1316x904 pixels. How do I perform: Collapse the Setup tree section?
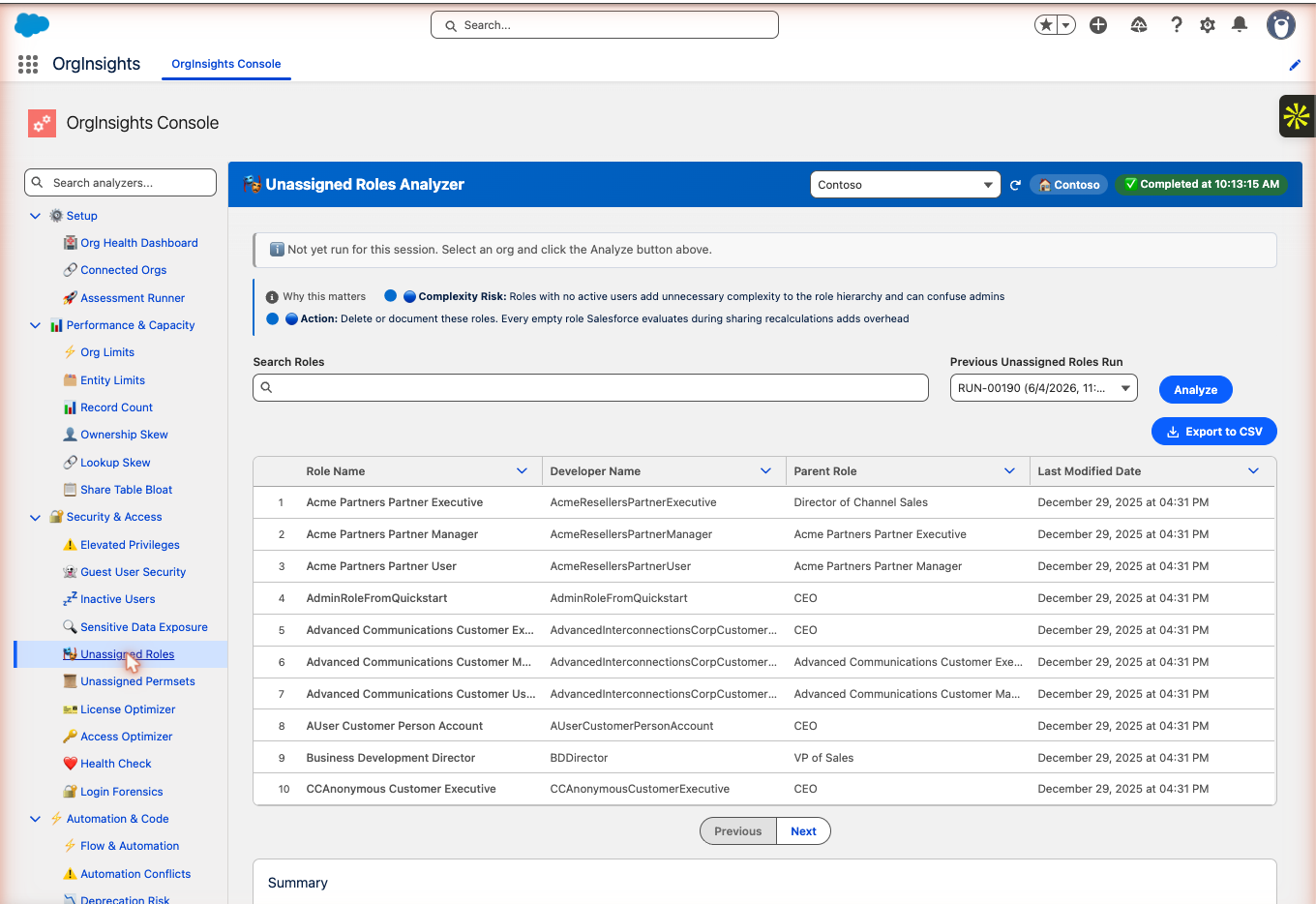pos(35,216)
